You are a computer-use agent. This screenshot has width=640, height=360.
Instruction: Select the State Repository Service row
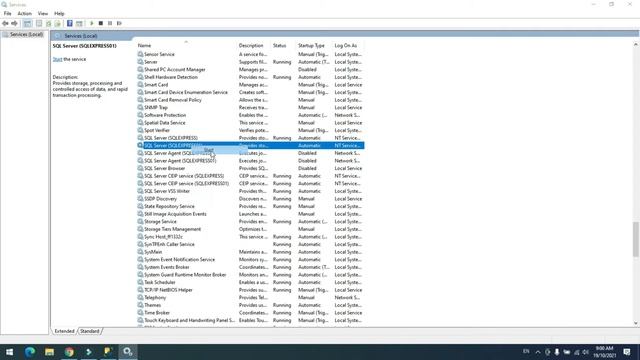(251, 207)
